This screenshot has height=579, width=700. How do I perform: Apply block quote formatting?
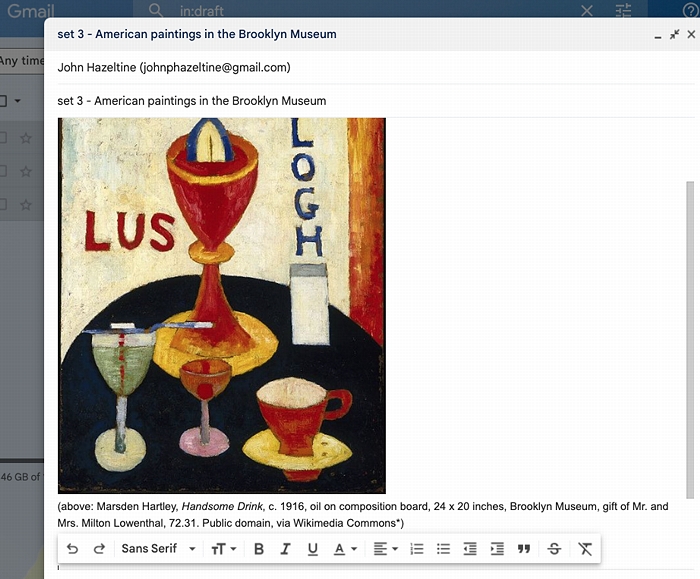click(524, 549)
